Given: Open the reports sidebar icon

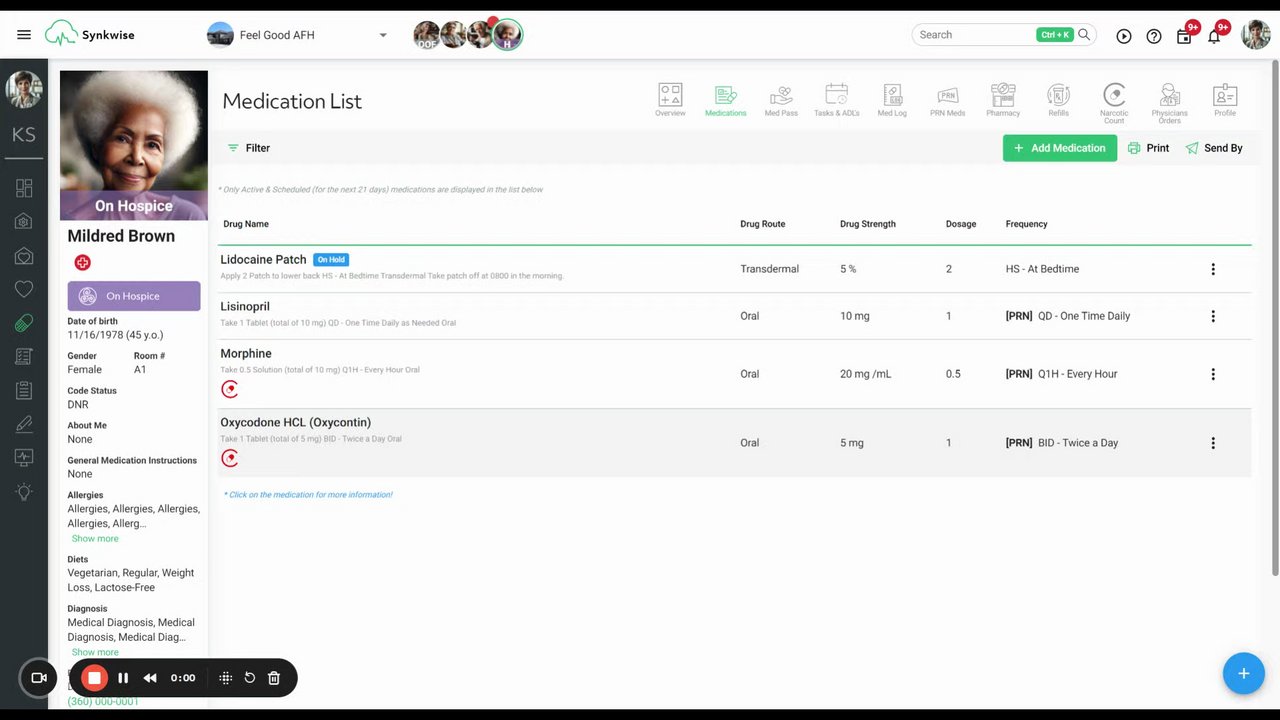Looking at the screenshot, I should pos(24,356).
